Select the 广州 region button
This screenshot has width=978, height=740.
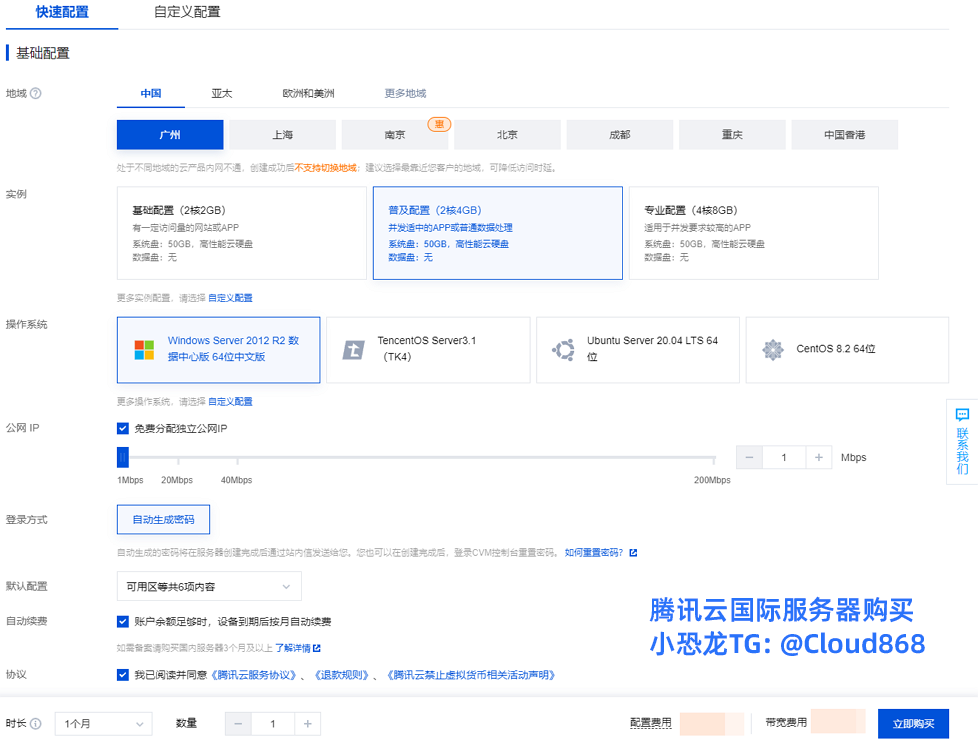[x=170, y=135]
